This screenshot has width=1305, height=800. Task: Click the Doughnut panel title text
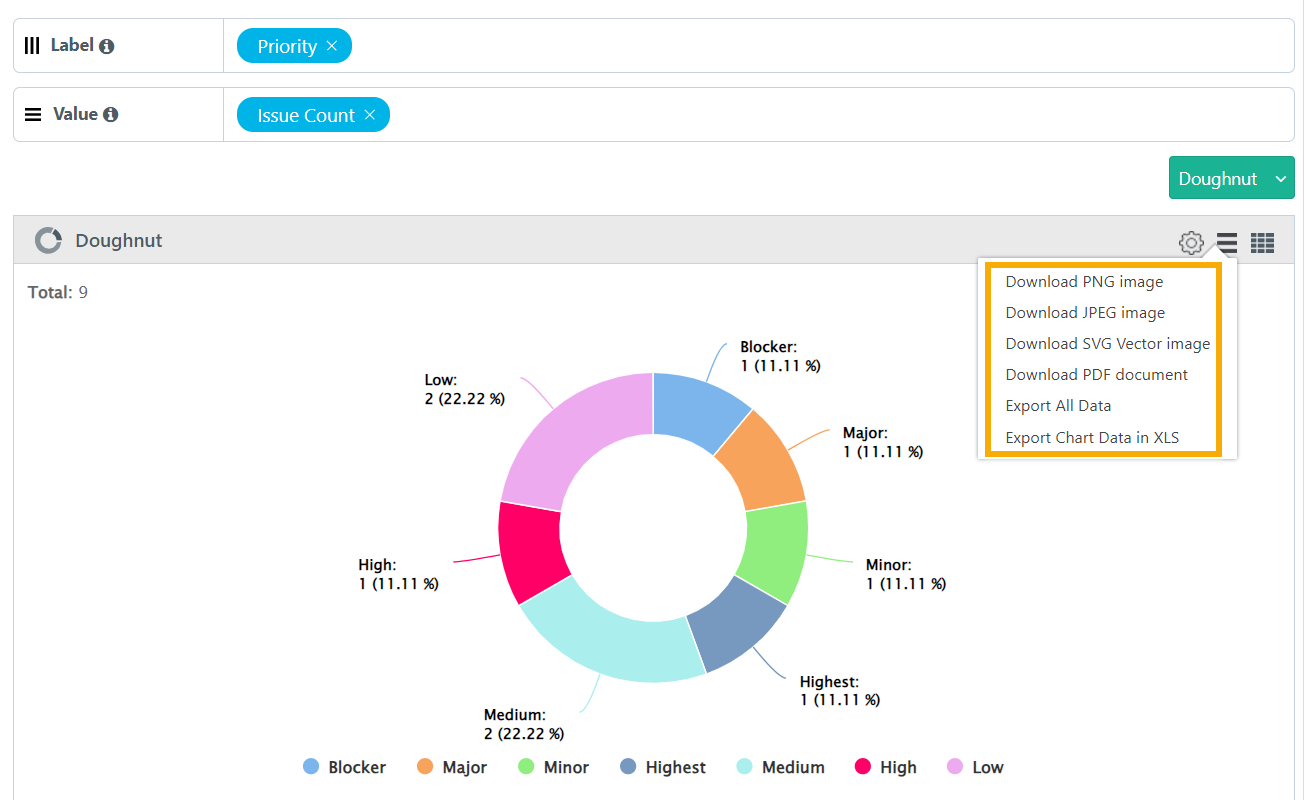118,241
